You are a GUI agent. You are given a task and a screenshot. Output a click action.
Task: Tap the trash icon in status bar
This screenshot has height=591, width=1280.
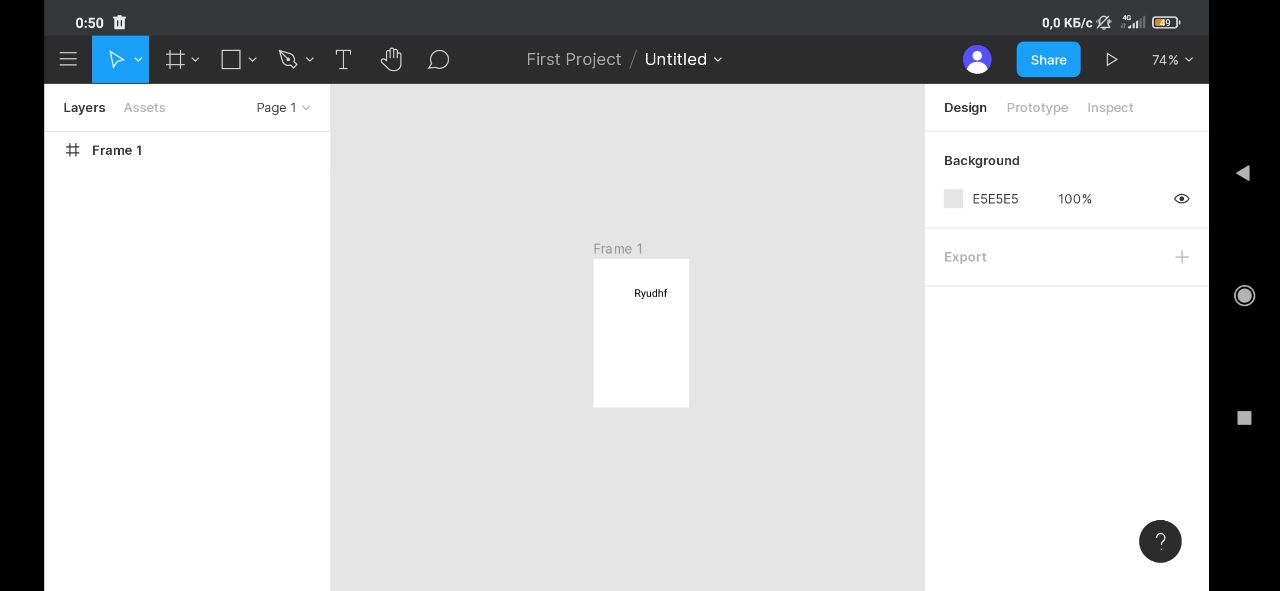tap(119, 22)
